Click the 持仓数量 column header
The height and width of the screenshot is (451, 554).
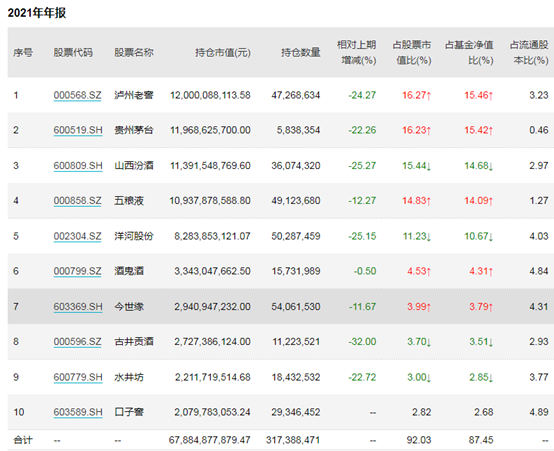301,53
